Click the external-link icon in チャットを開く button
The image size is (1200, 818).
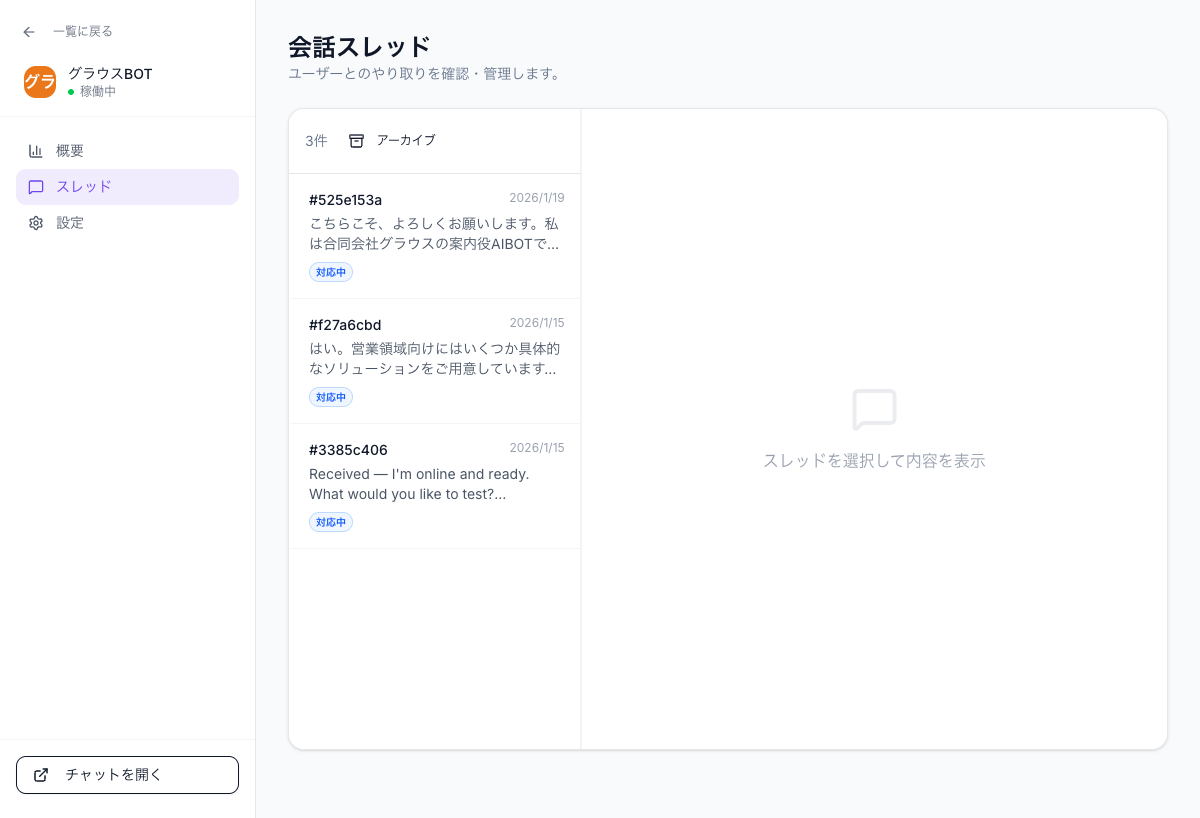(41, 774)
